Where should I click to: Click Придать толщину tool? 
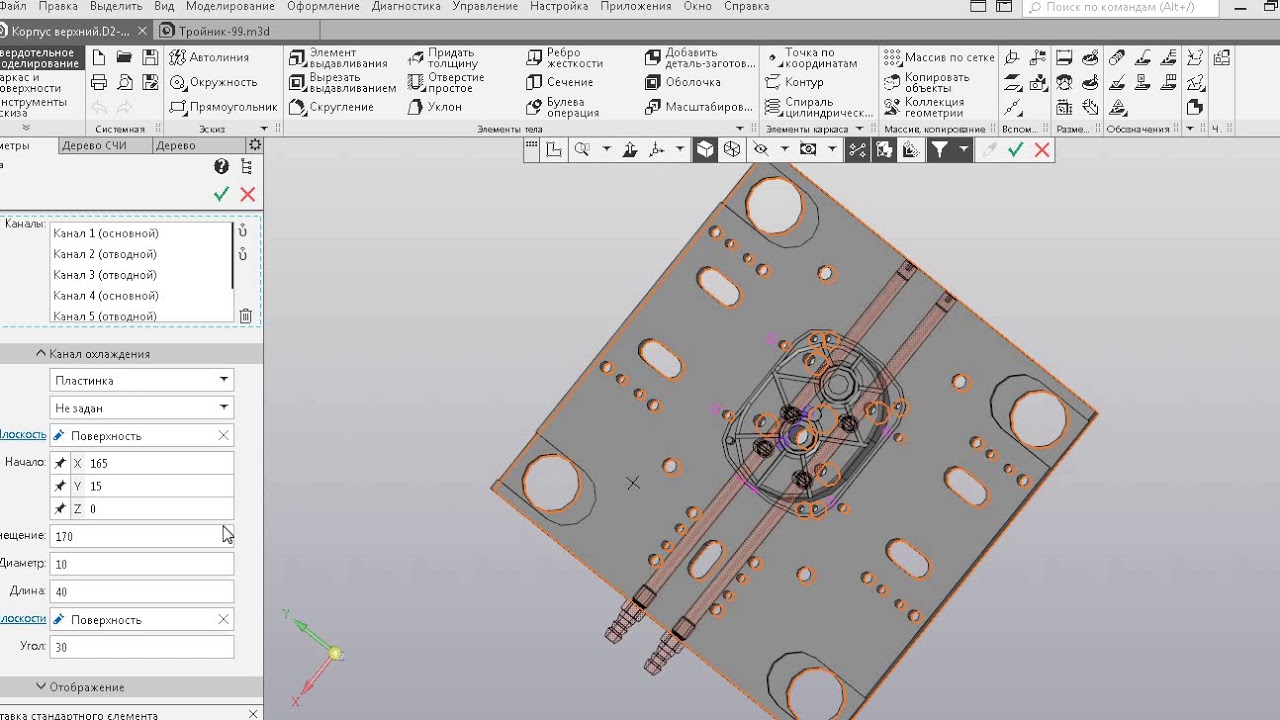point(443,58)
